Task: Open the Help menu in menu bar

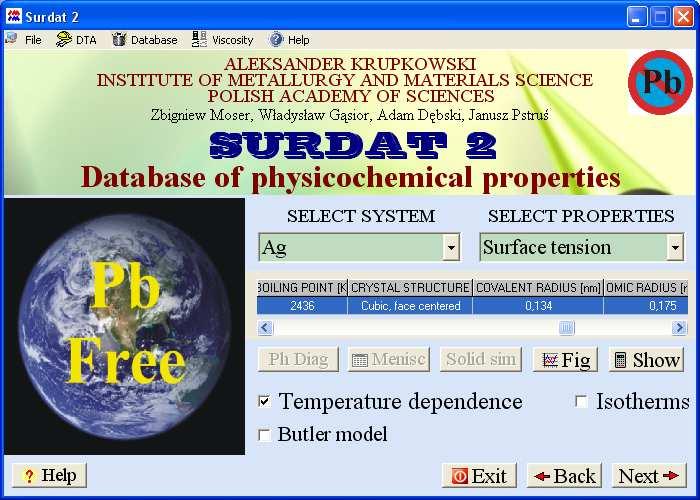Action: click(x=298, y=40)
